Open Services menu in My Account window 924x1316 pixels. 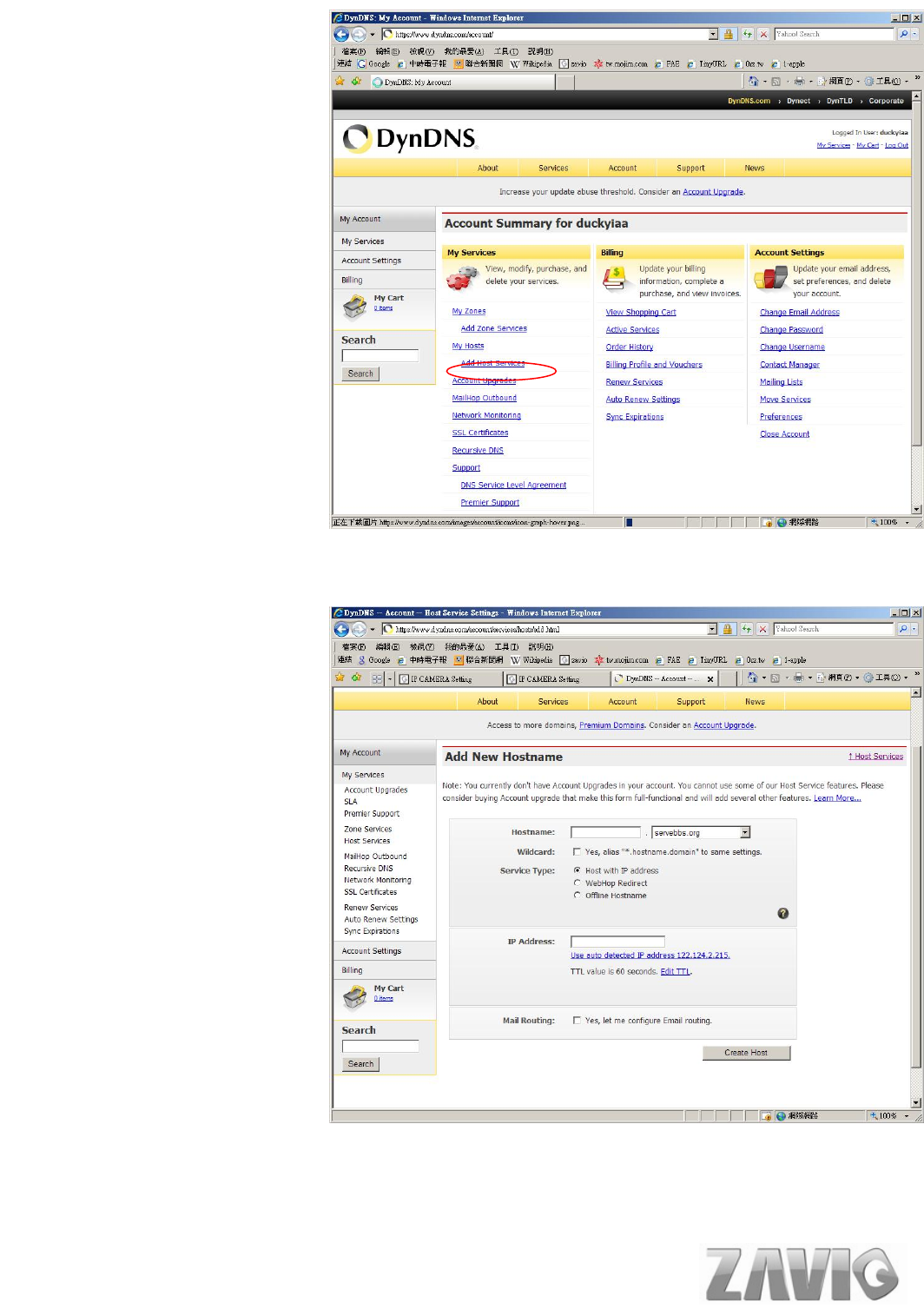[x=553, y=169]
